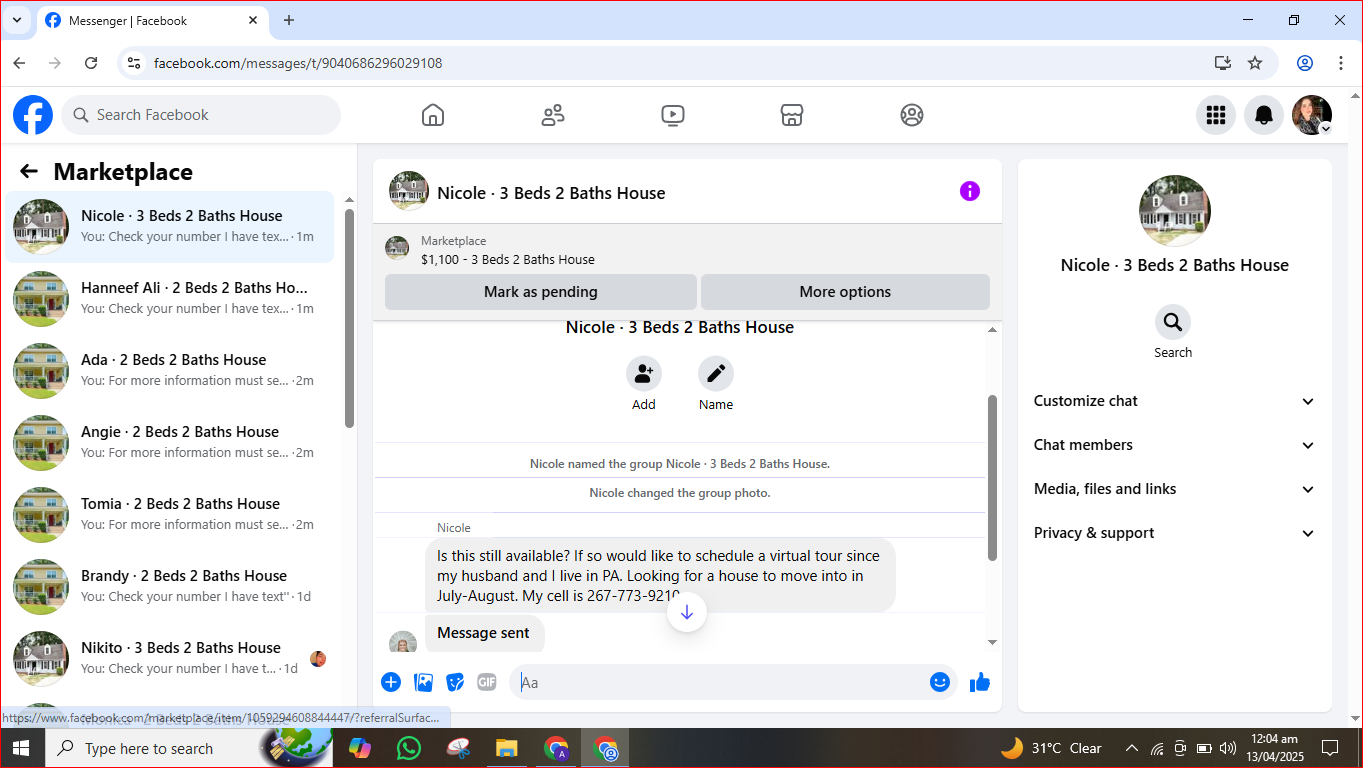The height and width of the screenshot is (768, 1363).
Task: Open the emoji picker
Action: 940,682
